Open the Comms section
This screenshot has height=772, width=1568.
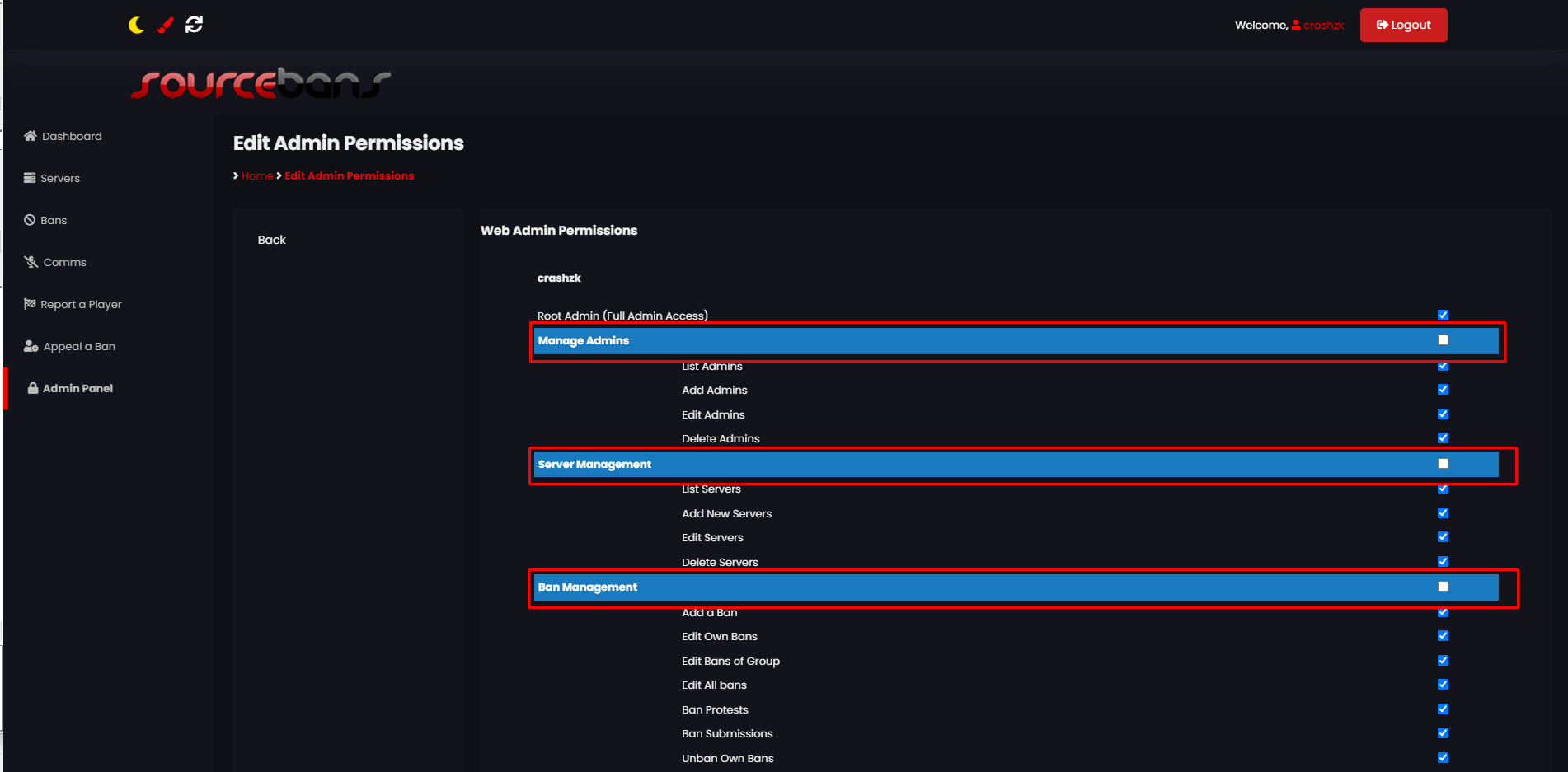point(64,262)
